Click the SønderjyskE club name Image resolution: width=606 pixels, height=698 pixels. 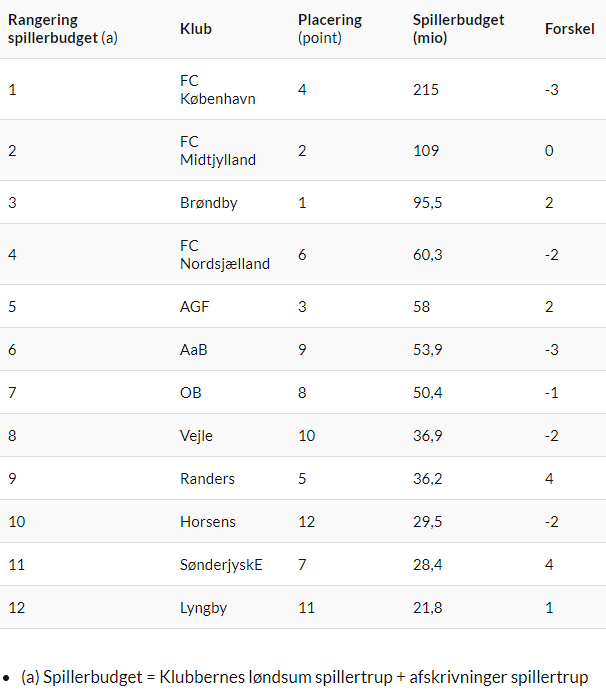pyautogui.click(x=221, y=565)
